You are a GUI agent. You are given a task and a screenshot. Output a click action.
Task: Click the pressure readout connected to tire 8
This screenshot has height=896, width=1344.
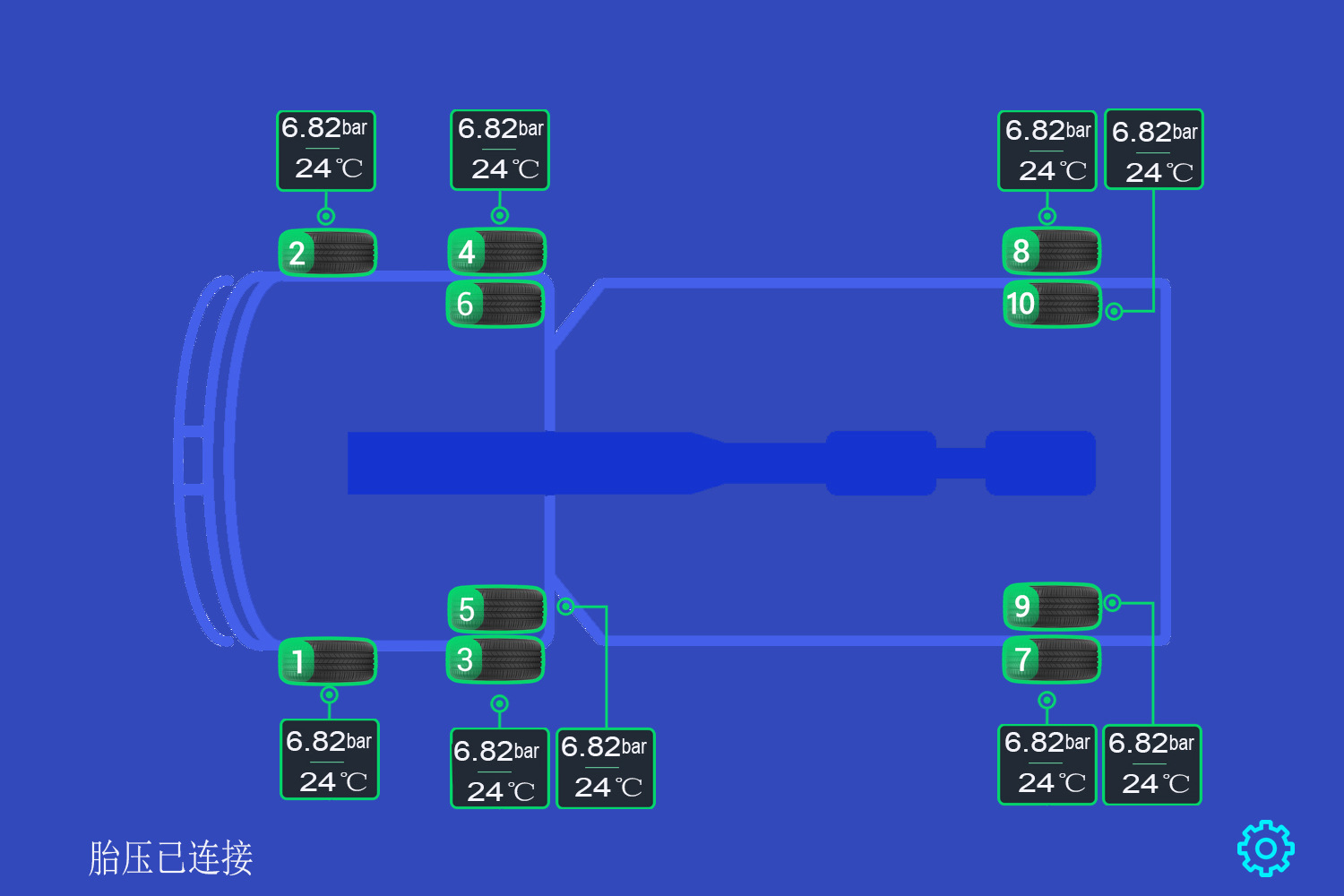pyautogui.click(x=1047, y=151)
